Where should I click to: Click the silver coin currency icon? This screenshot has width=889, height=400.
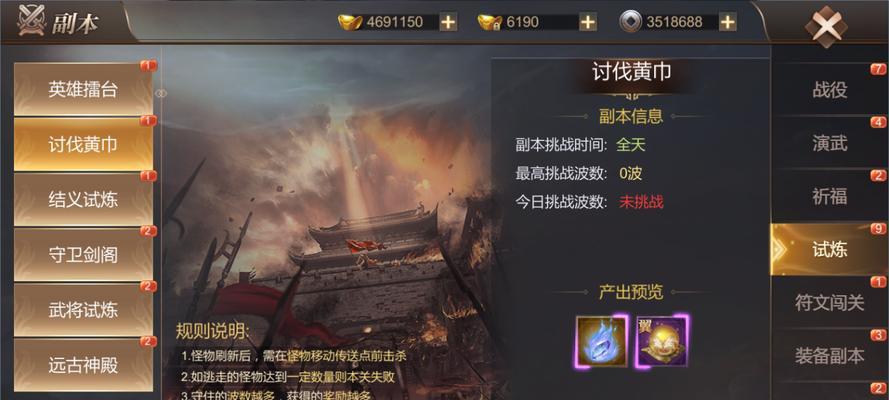[x=631, y=22]
